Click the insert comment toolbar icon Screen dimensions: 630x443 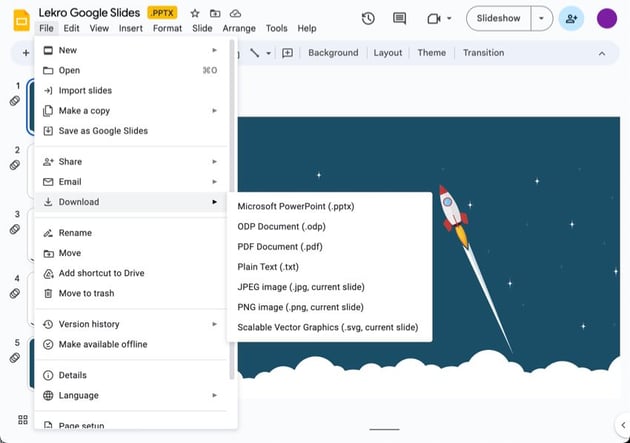point(288,53)
